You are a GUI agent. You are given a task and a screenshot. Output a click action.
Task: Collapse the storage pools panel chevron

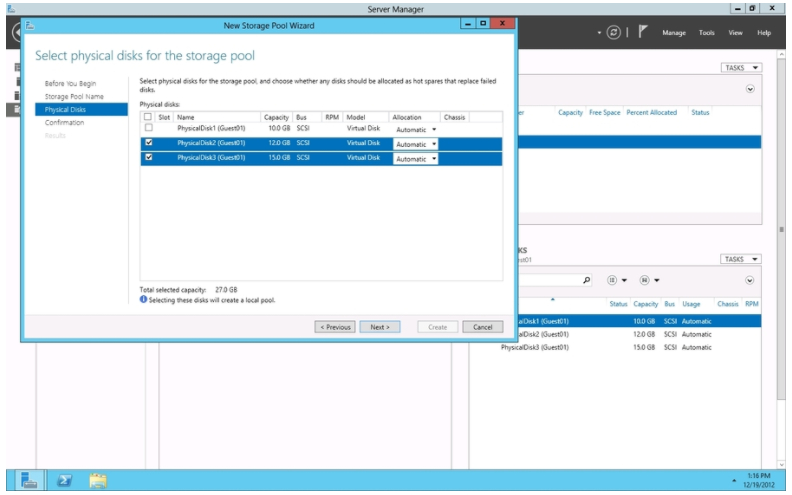click(x=750, y=89)
